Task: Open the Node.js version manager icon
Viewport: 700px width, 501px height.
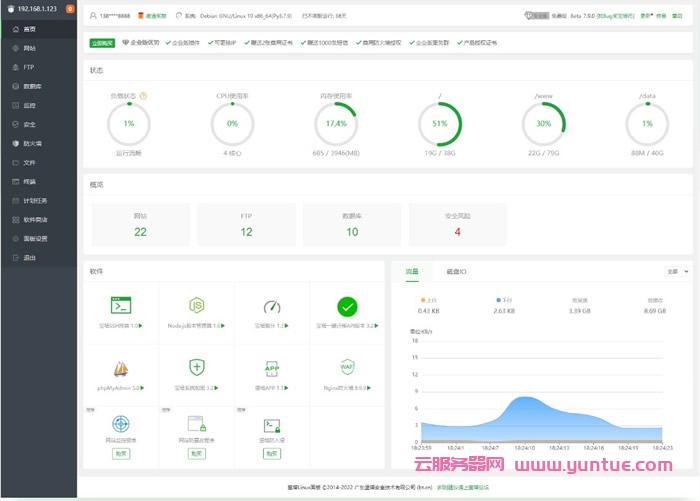Action: tap(198, 306)
